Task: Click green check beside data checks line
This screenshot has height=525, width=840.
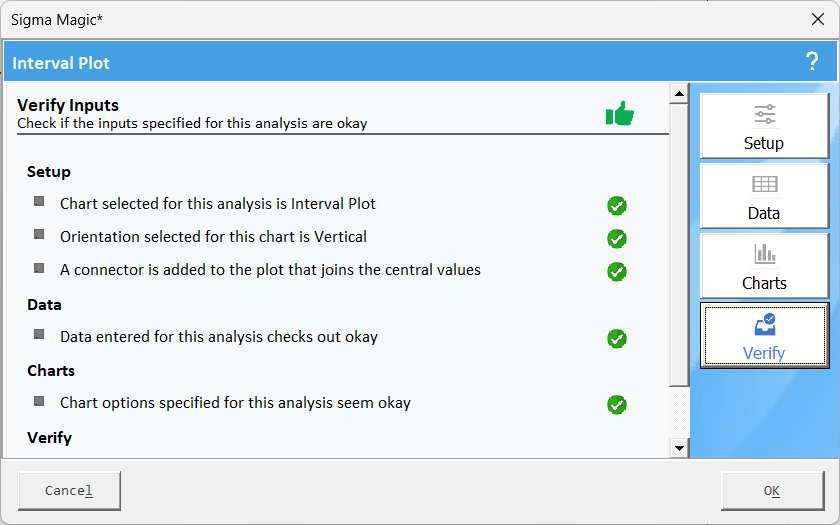Action: (617, 339)
